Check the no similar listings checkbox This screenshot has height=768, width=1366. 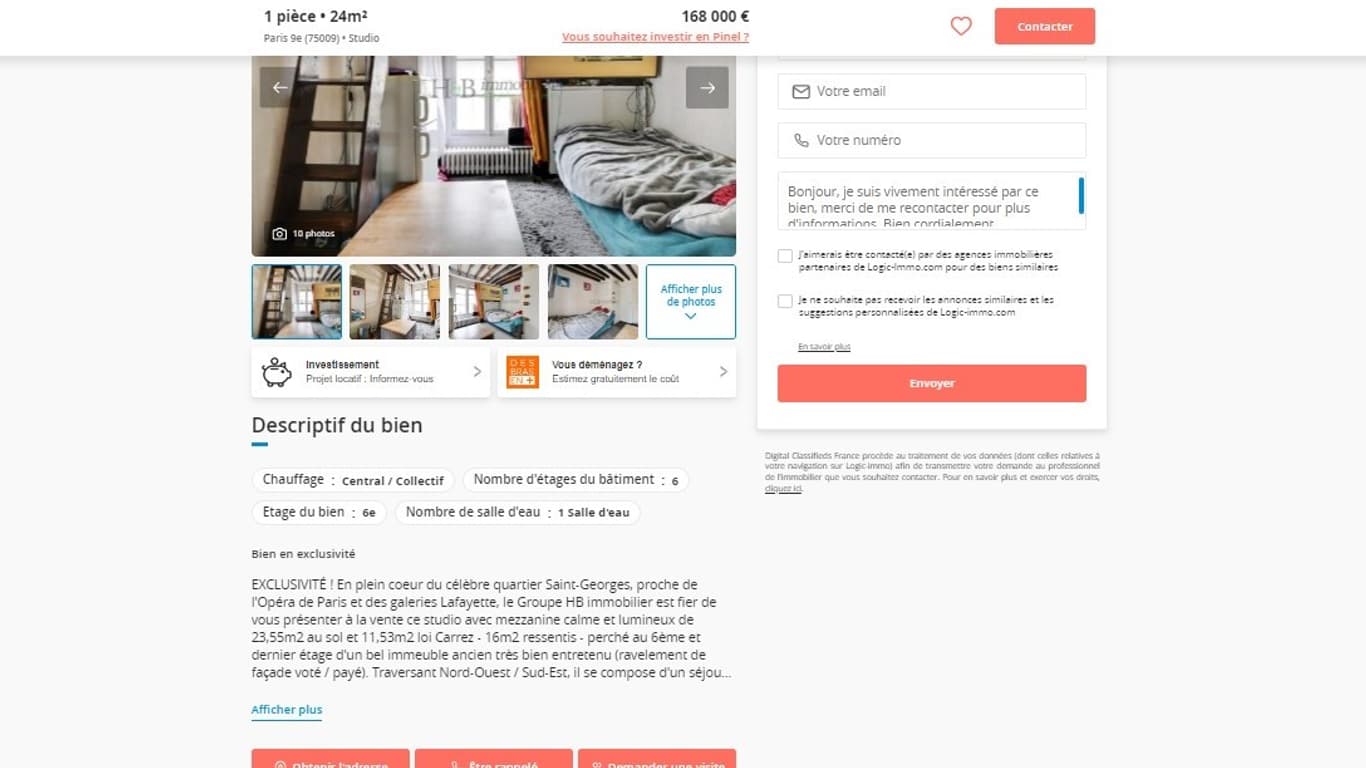pyautogui.click(x=785, y=301)
